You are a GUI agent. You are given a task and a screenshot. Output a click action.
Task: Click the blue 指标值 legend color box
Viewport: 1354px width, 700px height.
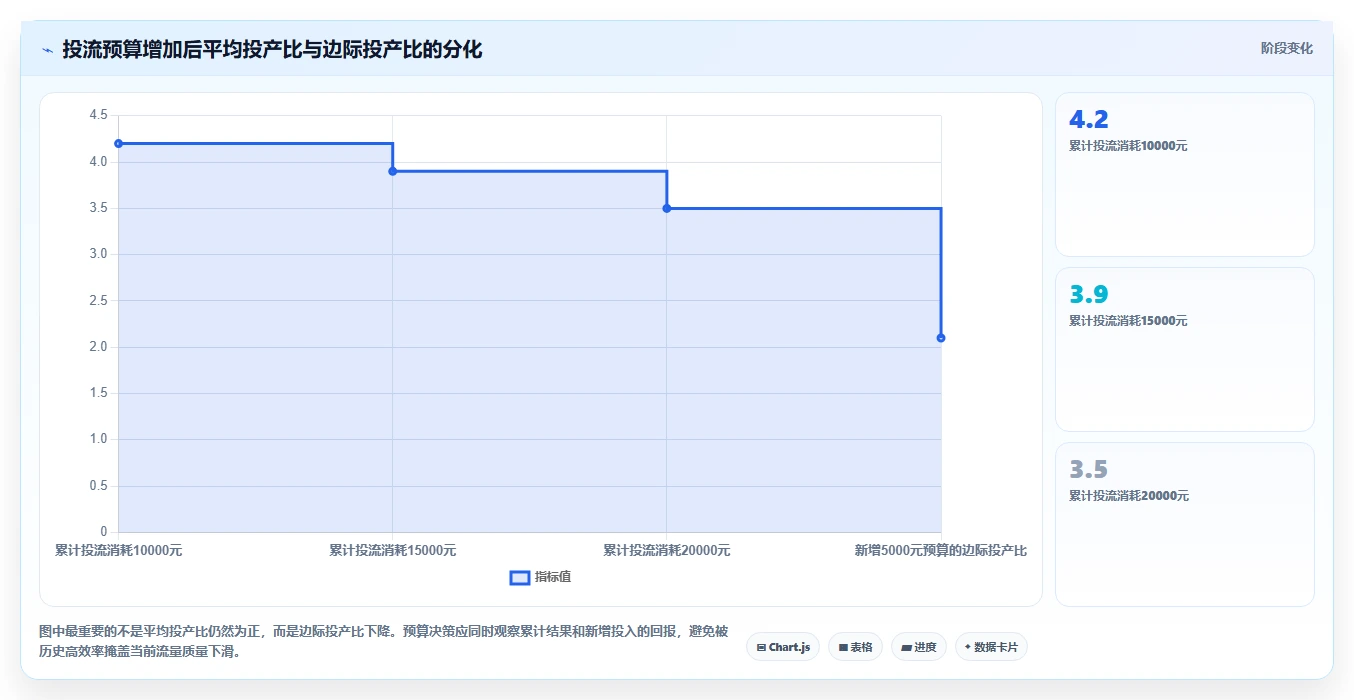point(519,577)
